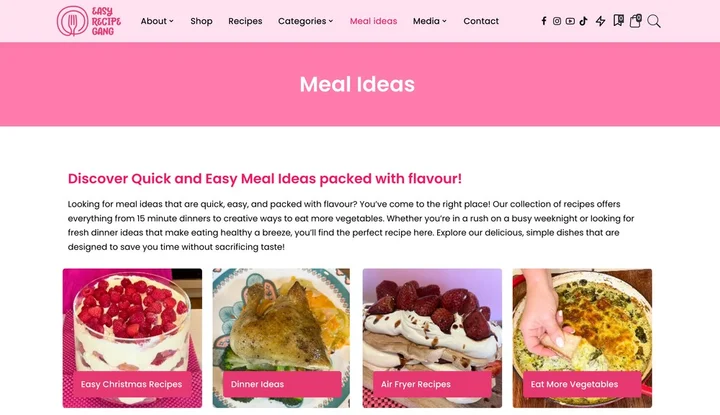Open the Contact page link

(481, 21)
